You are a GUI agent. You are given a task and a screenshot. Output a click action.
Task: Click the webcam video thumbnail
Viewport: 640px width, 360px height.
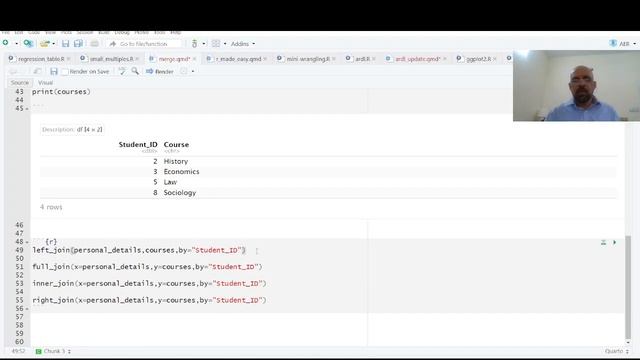point(576,86)
